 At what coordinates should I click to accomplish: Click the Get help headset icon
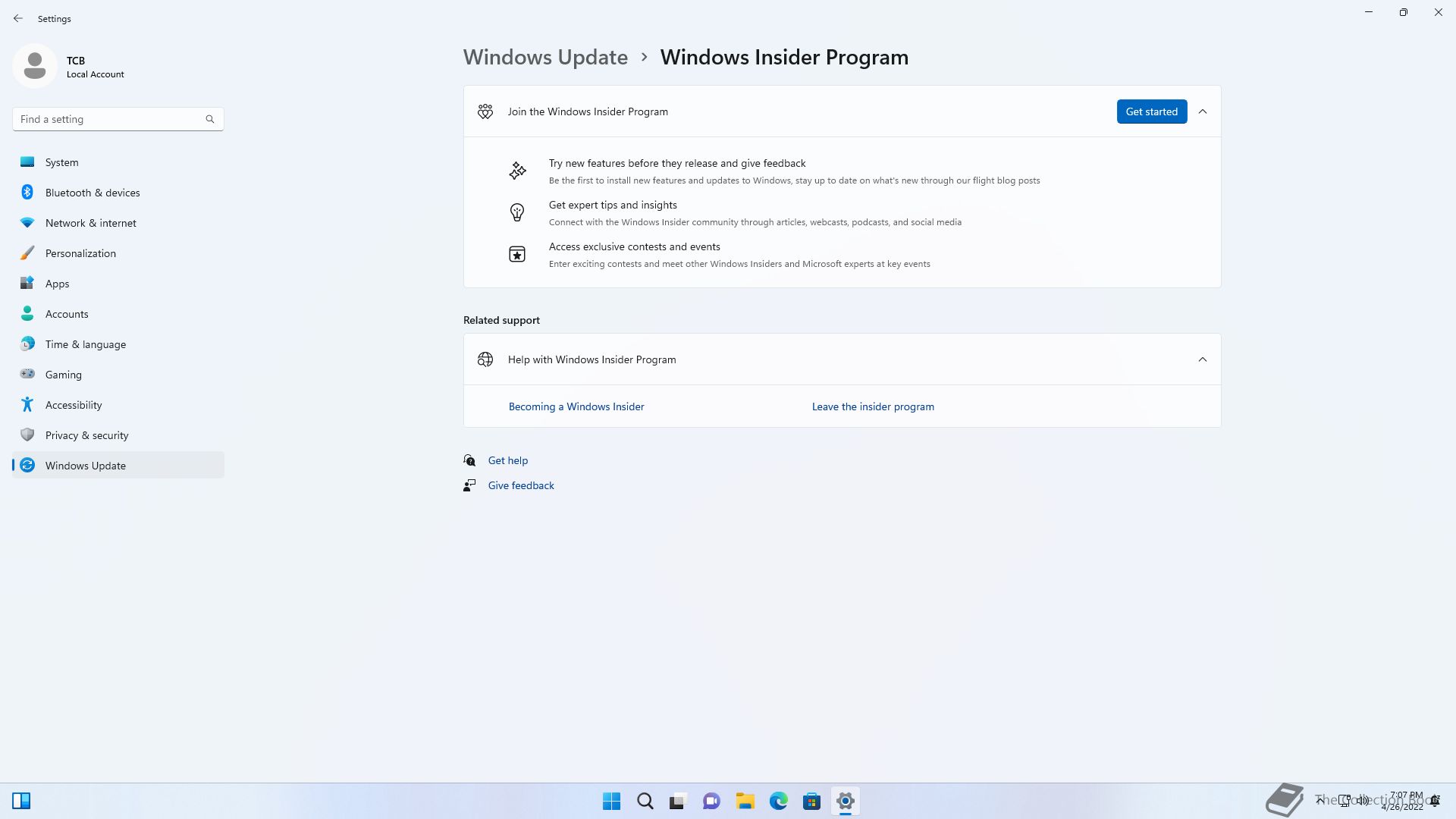469,460
